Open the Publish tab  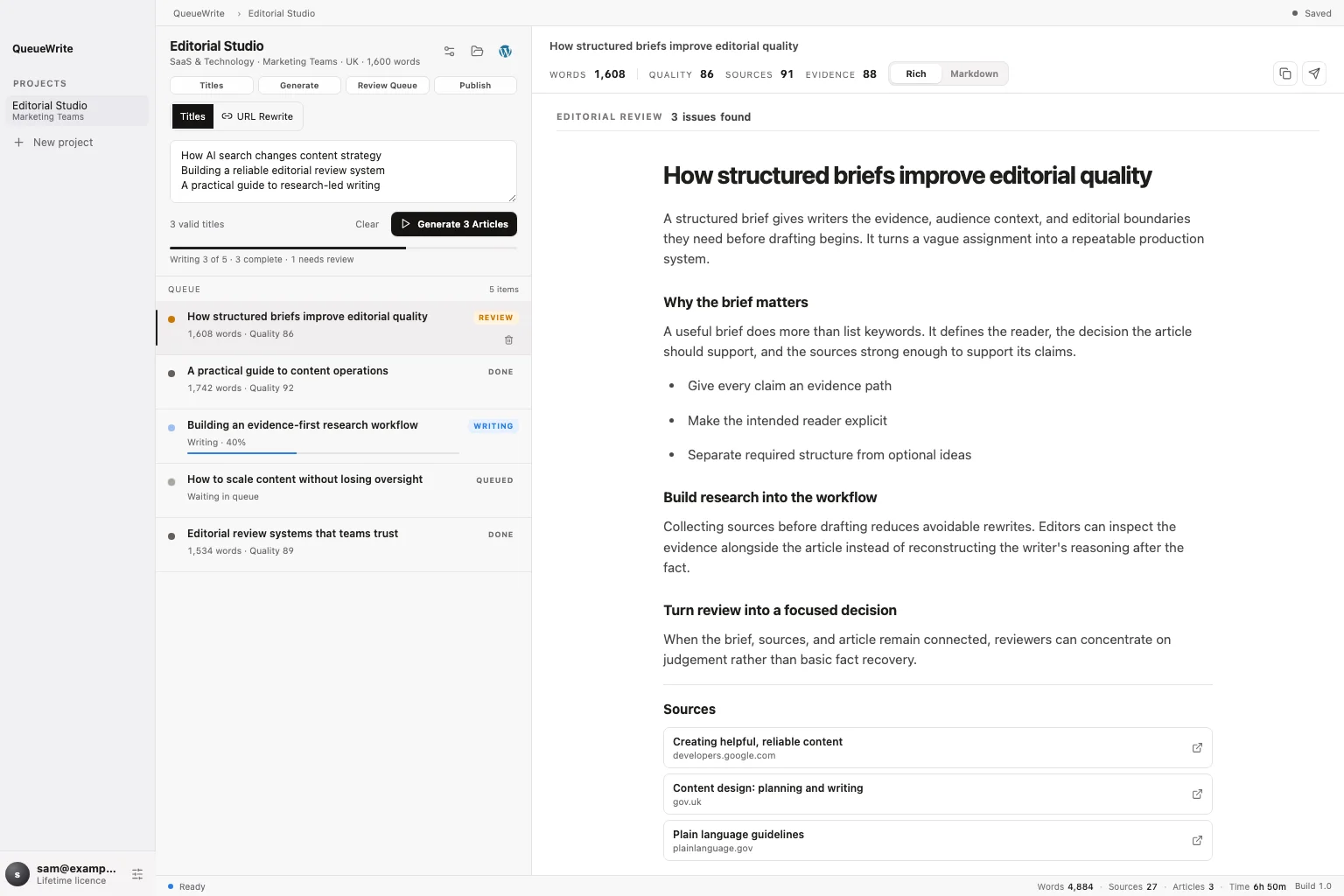[x=475, y=85]
